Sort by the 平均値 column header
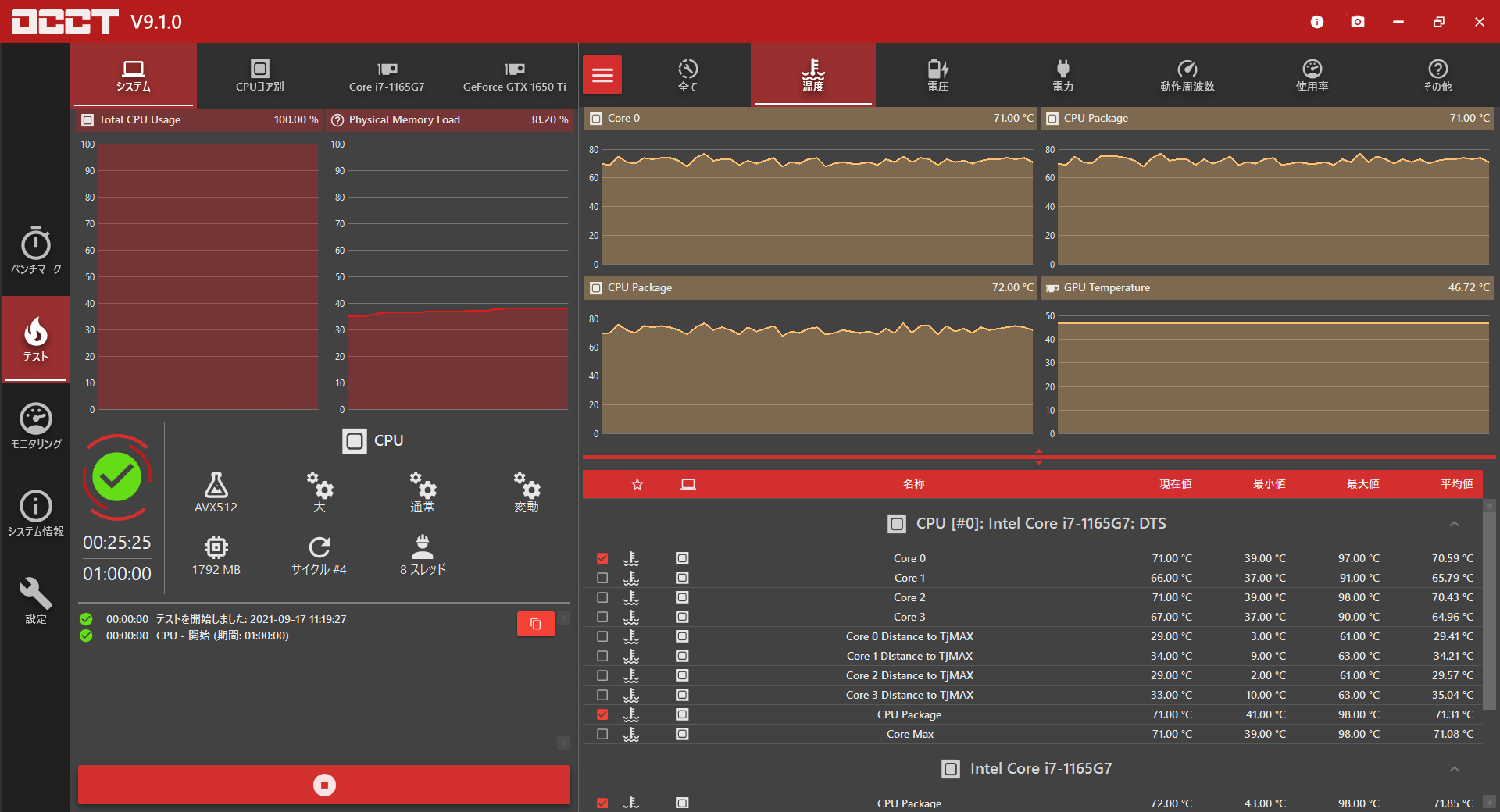 click(x=1457, y=484)
